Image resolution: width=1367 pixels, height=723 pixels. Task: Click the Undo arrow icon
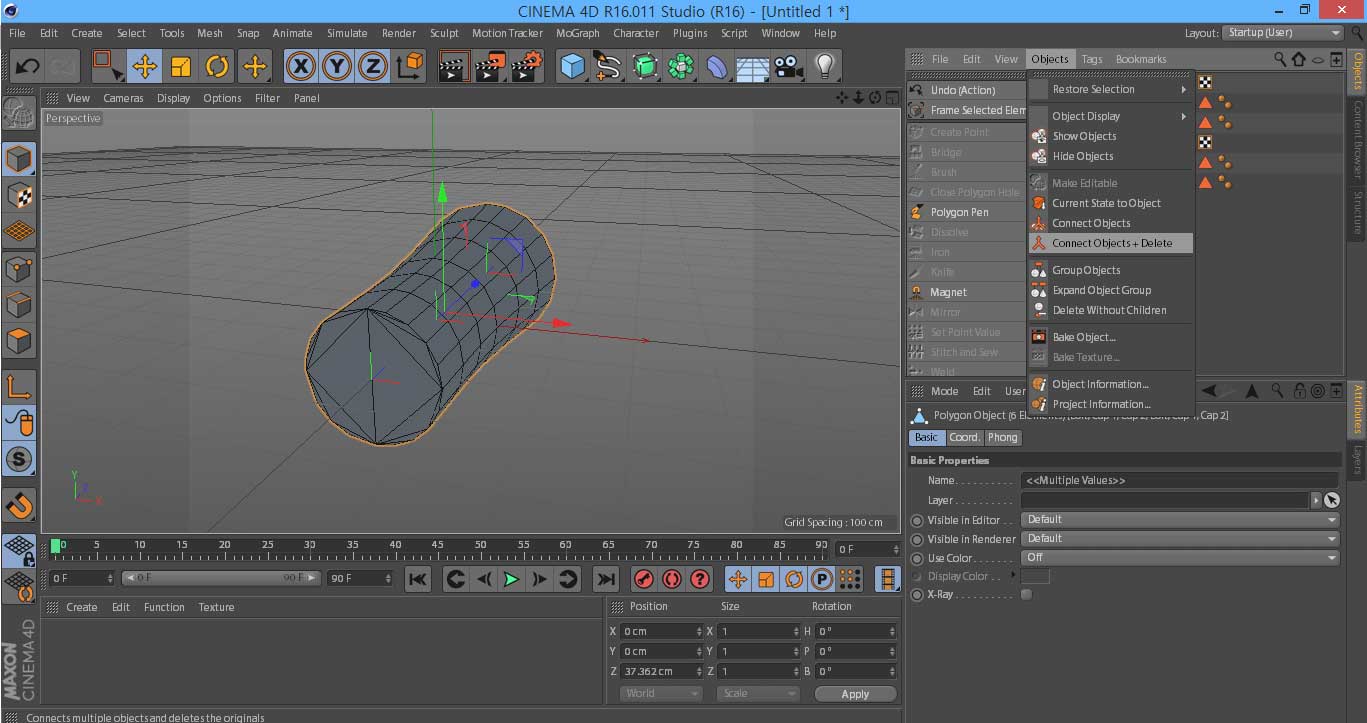(27, 67)
